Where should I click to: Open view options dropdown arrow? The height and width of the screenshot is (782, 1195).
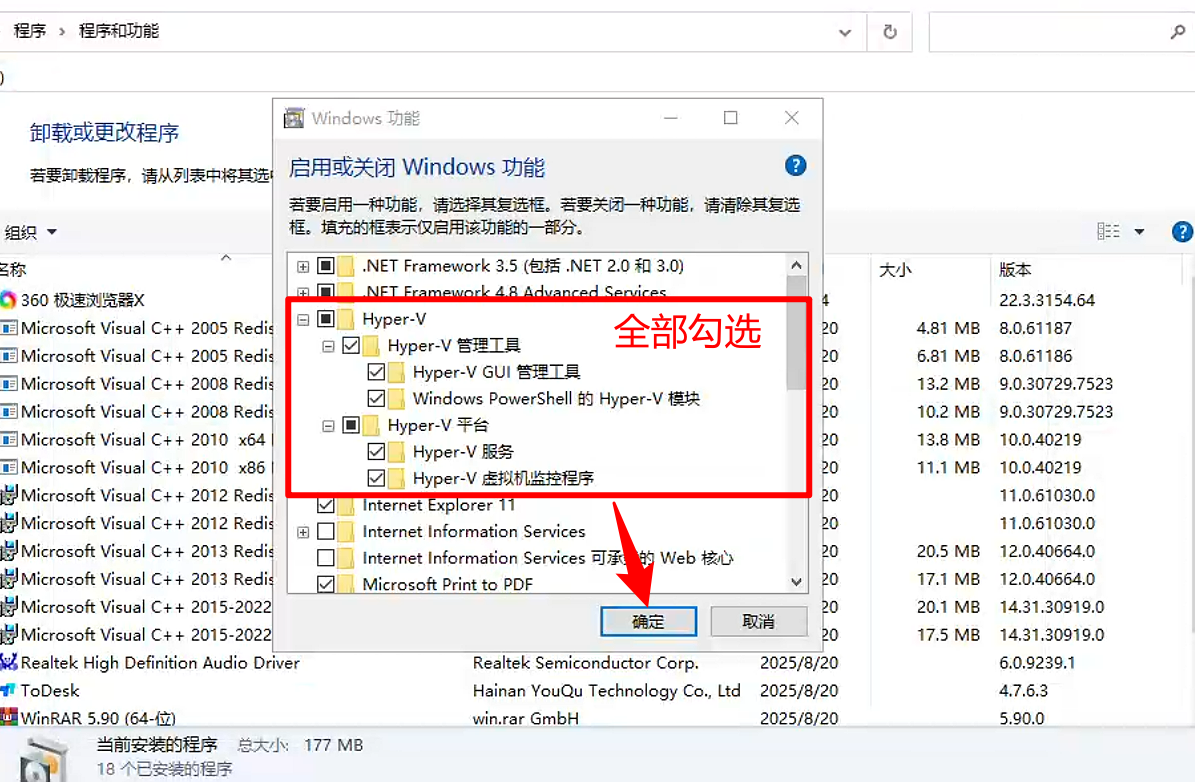point(1139,232)
